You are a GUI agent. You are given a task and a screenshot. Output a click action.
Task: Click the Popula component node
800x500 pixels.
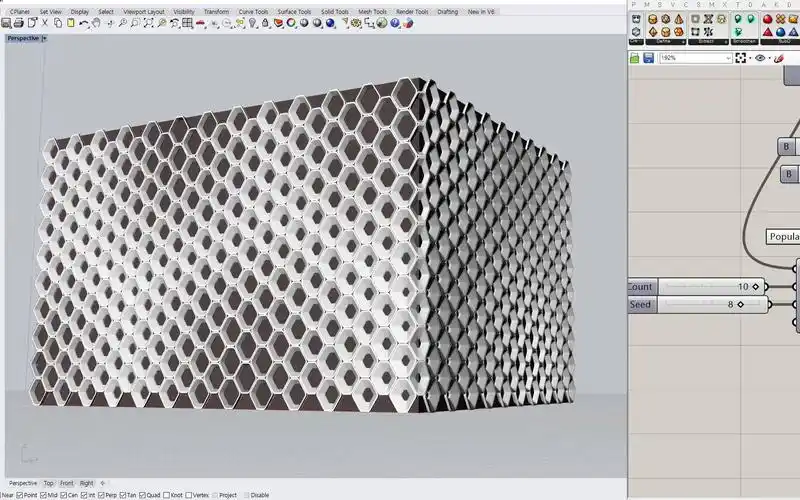pos(783,238)
